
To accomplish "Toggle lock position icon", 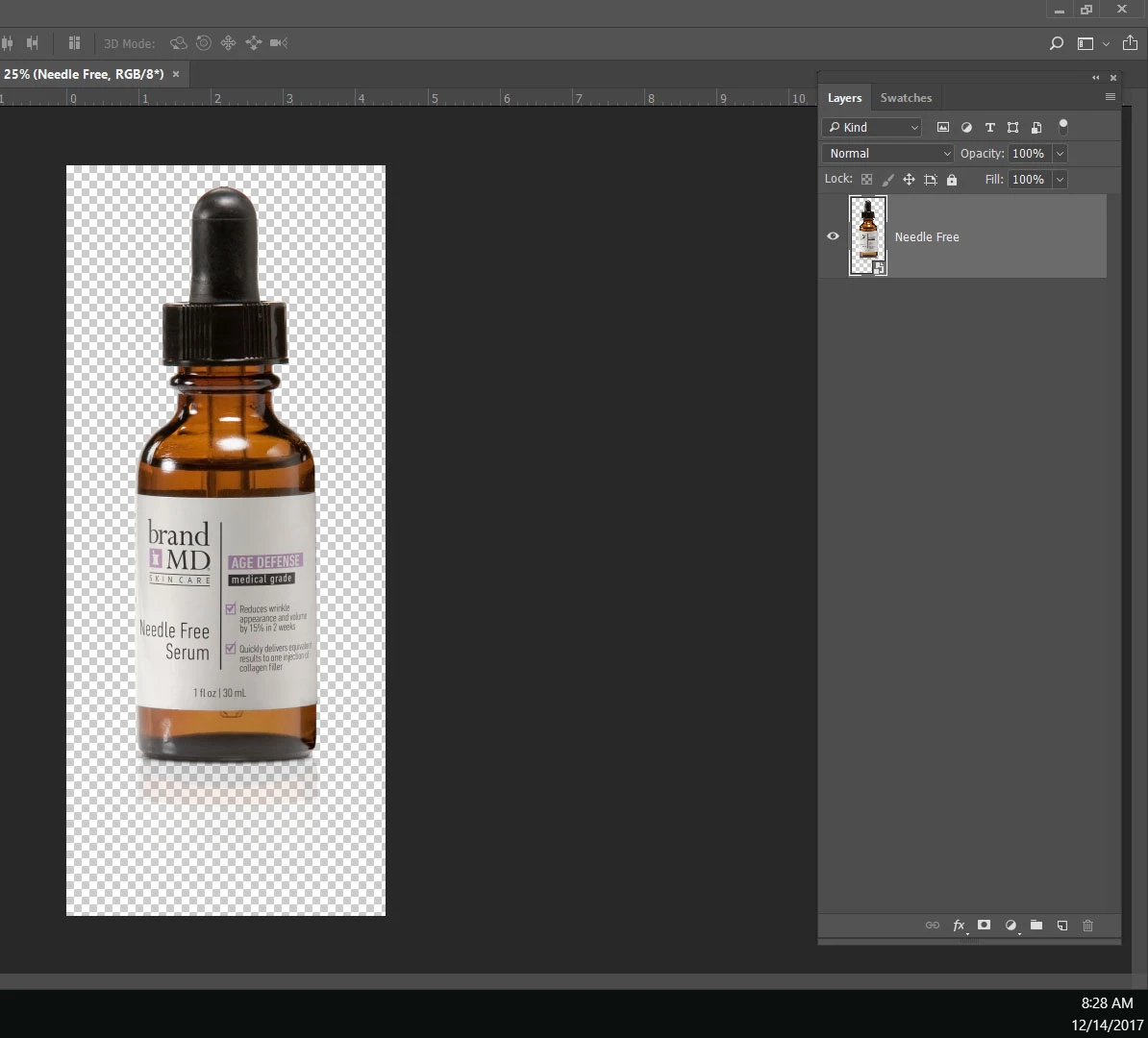I will pyautogui.click(x=909, y=180).
